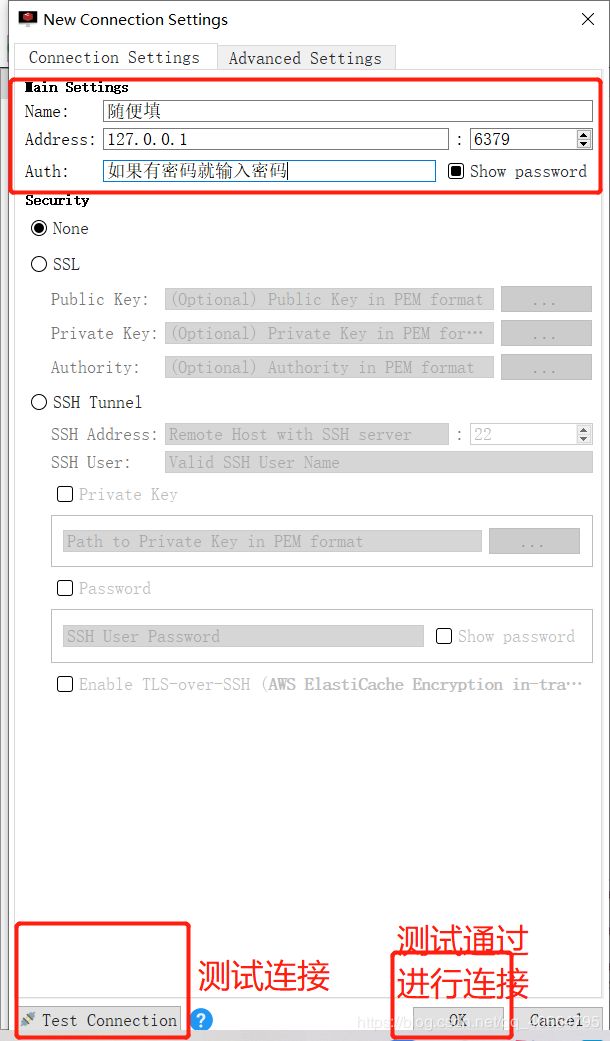Switch to the Advanced Settings tab

coord(306,58)
